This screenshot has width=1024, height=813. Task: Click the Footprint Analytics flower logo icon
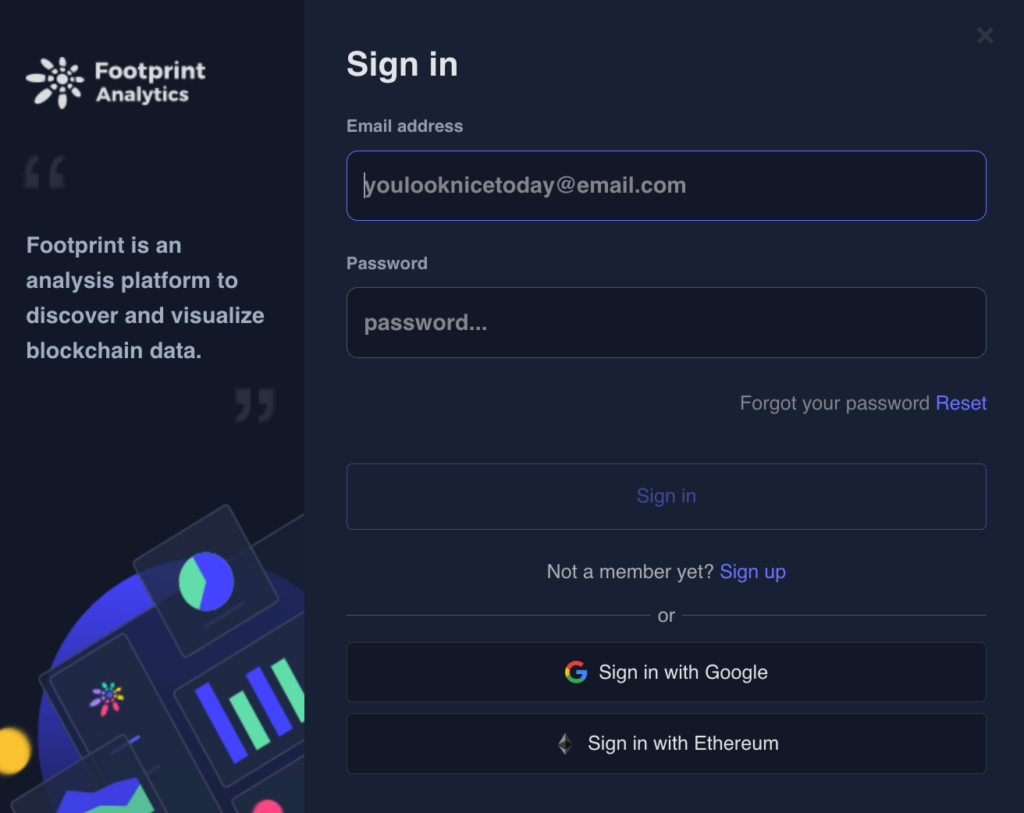[x=55, y=82]
